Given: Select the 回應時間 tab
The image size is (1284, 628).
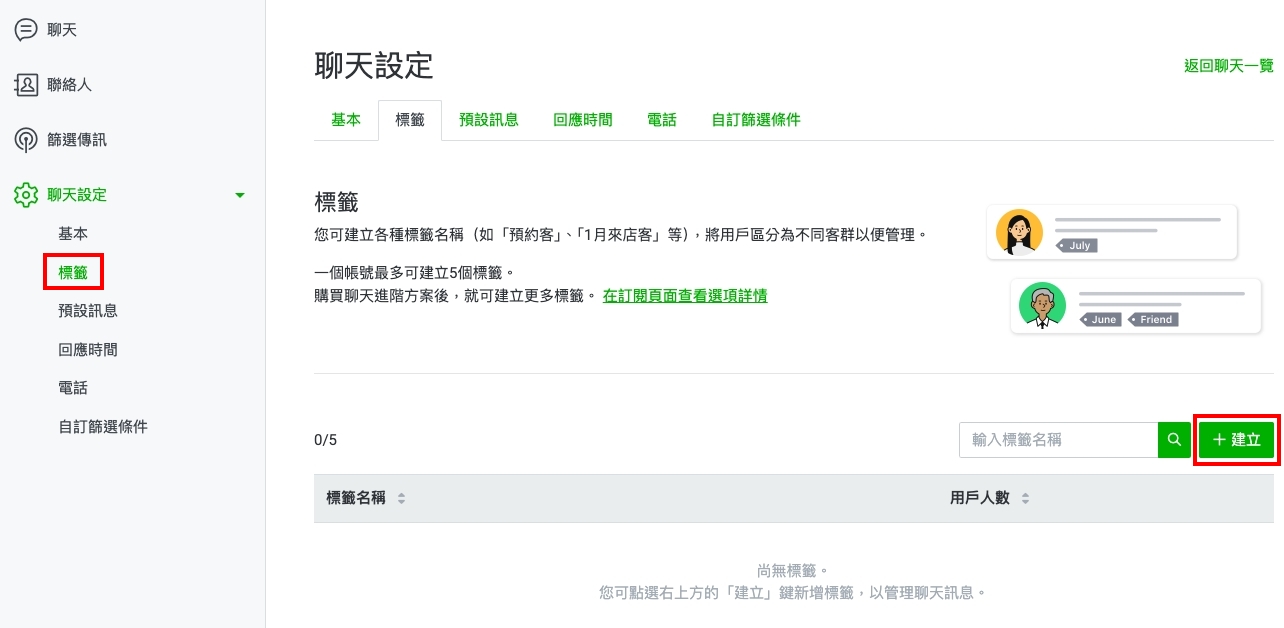Looking at the screenshot, I should (x=583, y=120).
